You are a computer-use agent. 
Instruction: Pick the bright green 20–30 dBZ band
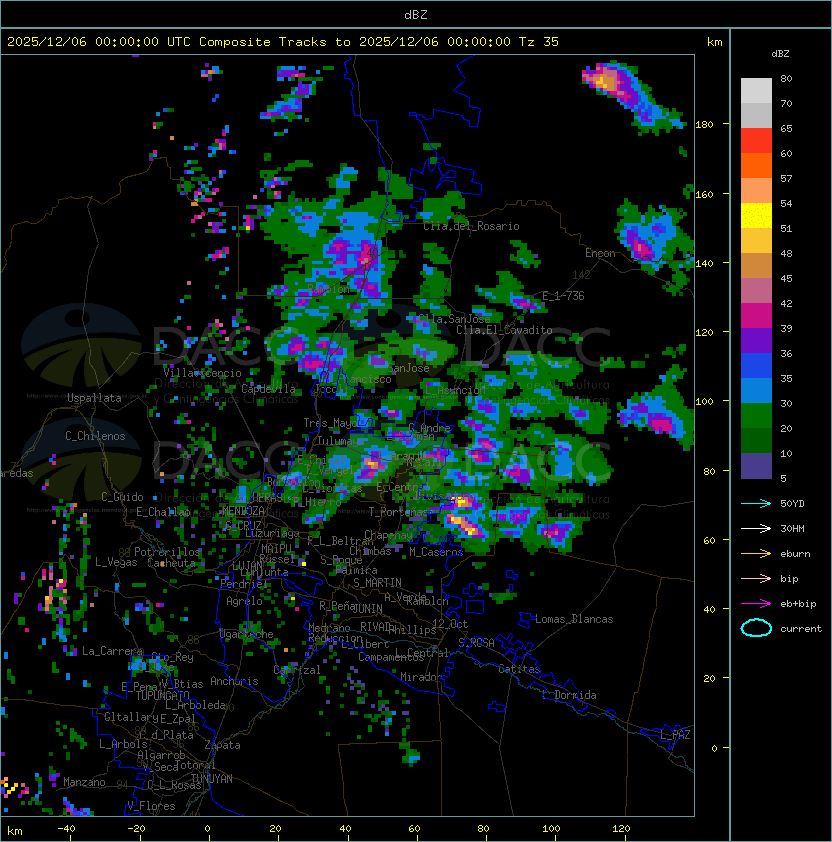click(756, 416)
